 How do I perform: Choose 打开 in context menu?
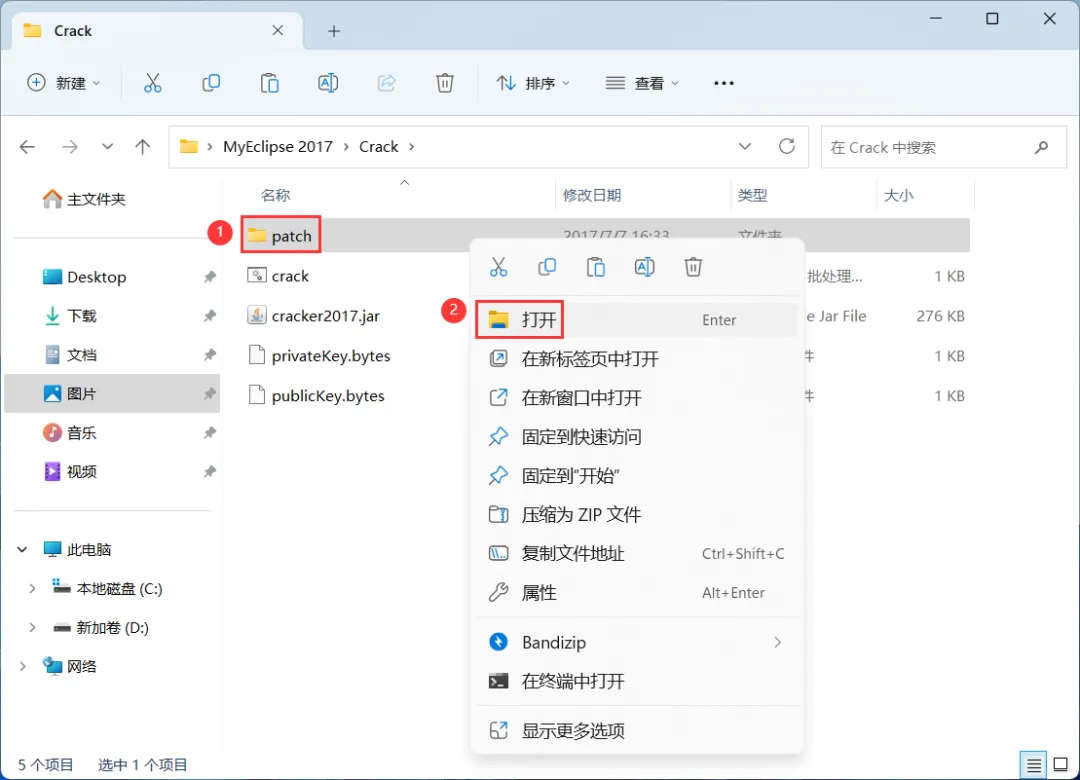(x=636, y=320)
